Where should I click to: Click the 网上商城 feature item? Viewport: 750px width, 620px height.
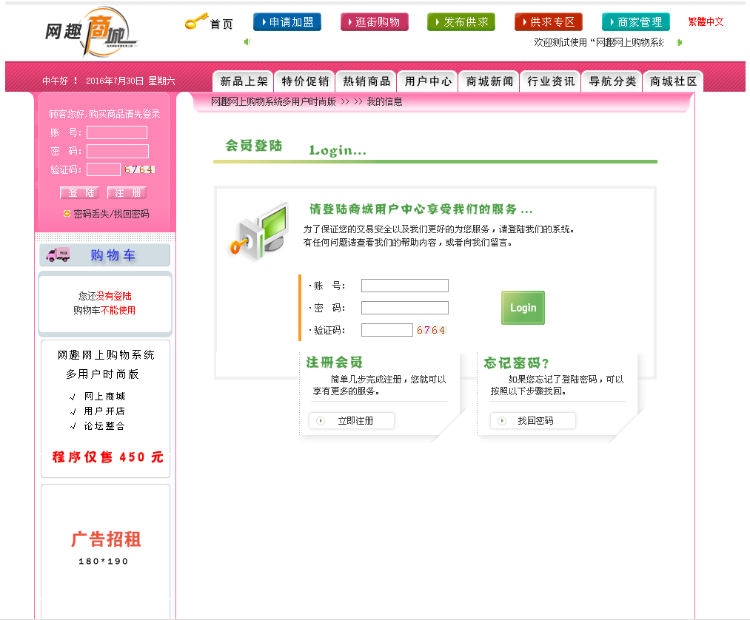click(x=104, y=396)
